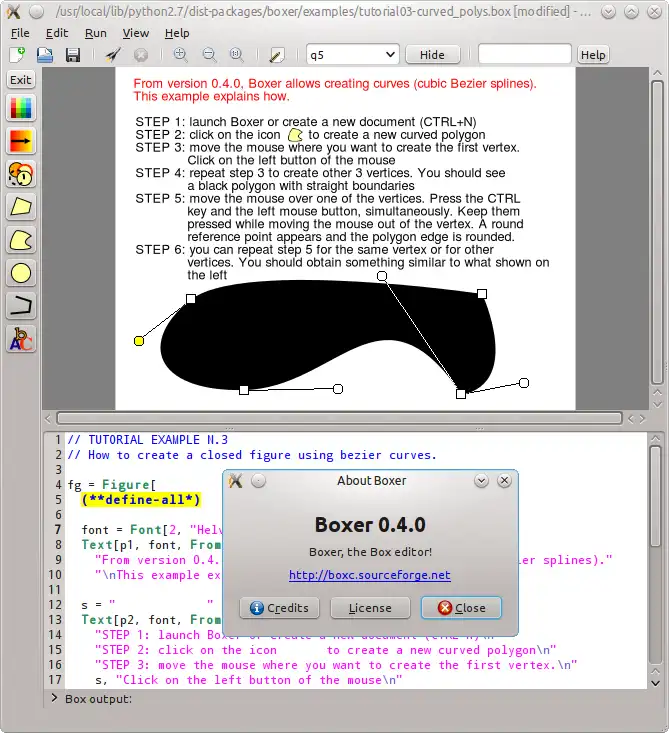Click the Open file icon in toolbar
Image resolution: width=669 pixels, height=733 pixels.
click(45, 55)
